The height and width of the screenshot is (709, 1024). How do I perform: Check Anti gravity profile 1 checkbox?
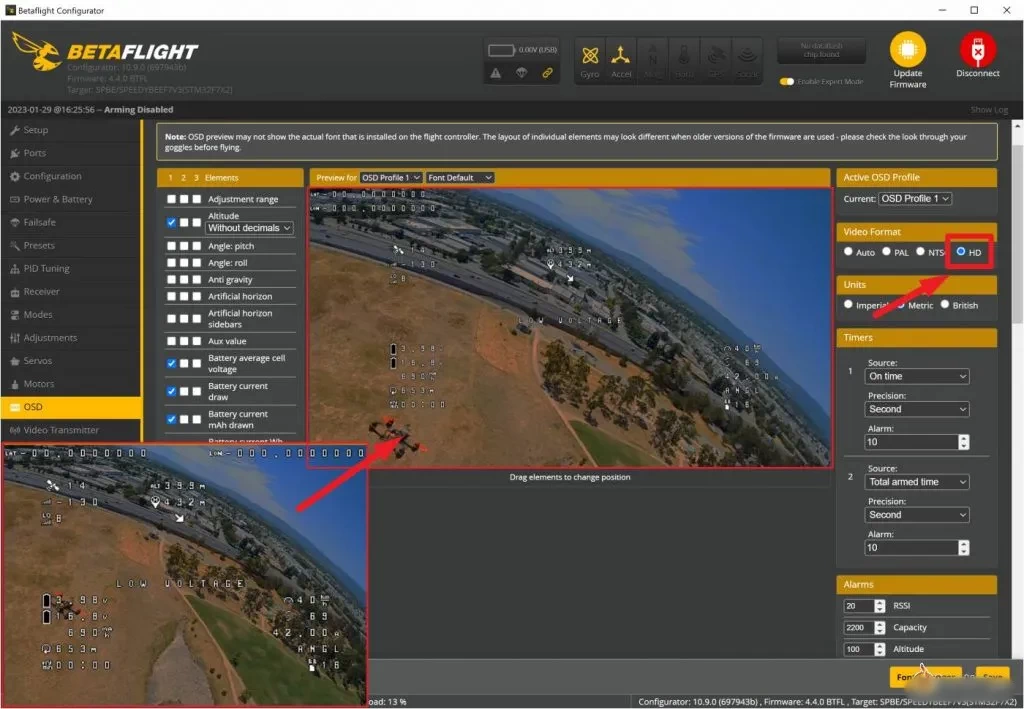point(171,279)
